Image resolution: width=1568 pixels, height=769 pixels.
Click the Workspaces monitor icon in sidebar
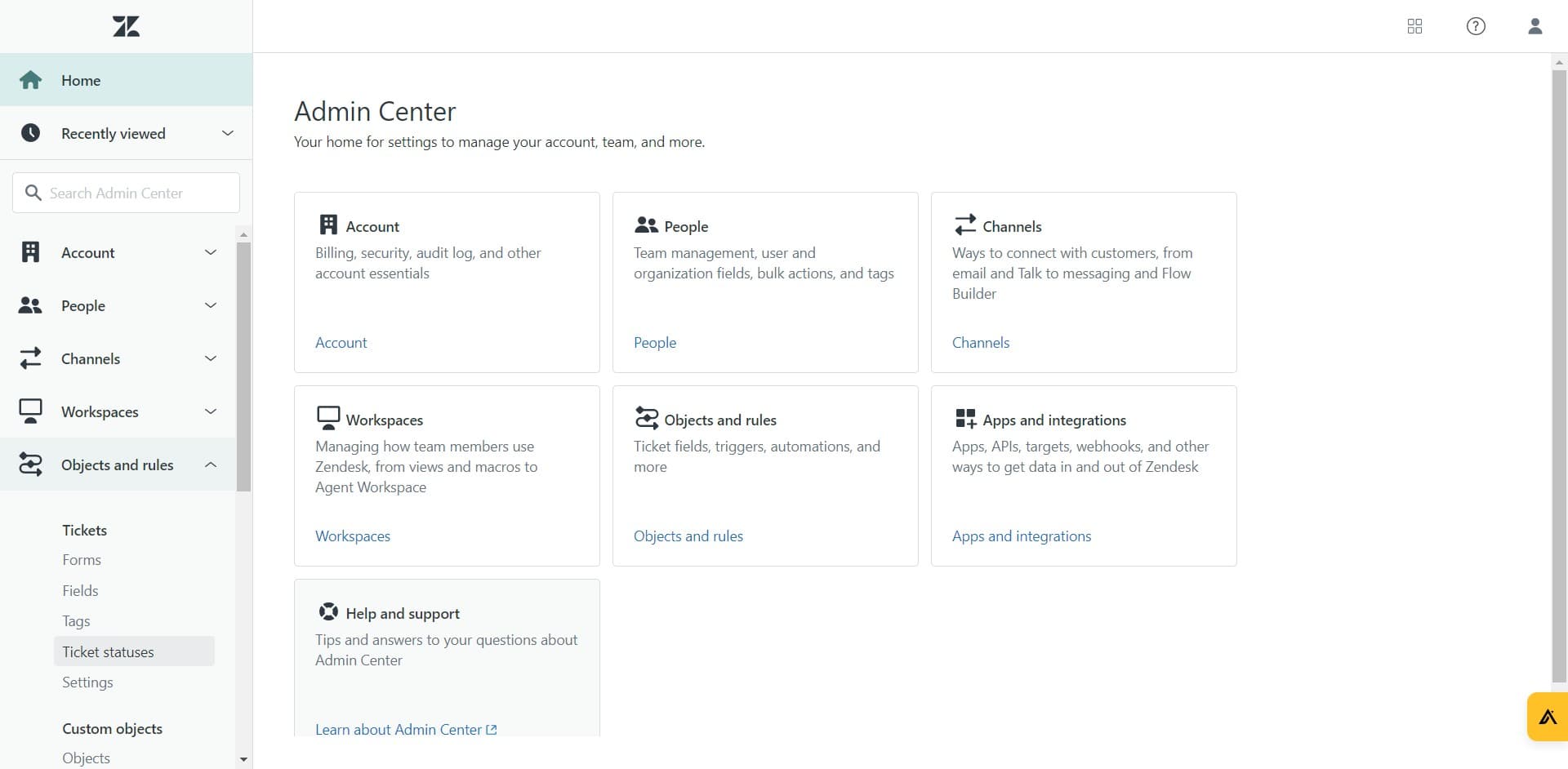[x=30, y=411]
